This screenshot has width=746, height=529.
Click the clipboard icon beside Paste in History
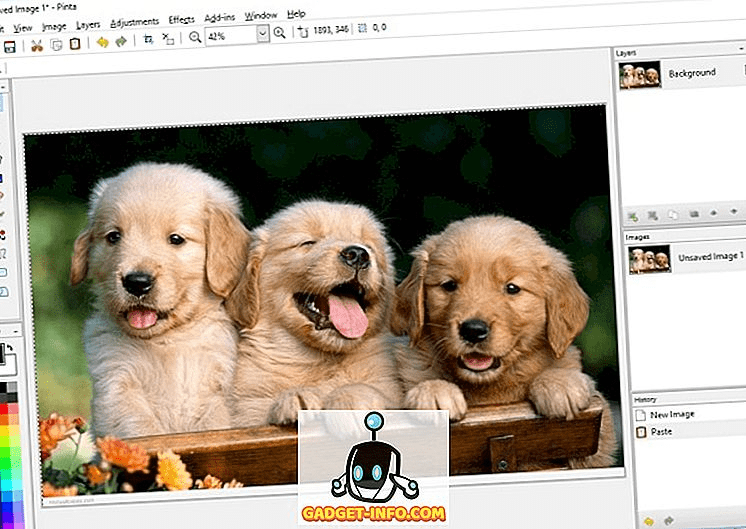pos(641,432)
